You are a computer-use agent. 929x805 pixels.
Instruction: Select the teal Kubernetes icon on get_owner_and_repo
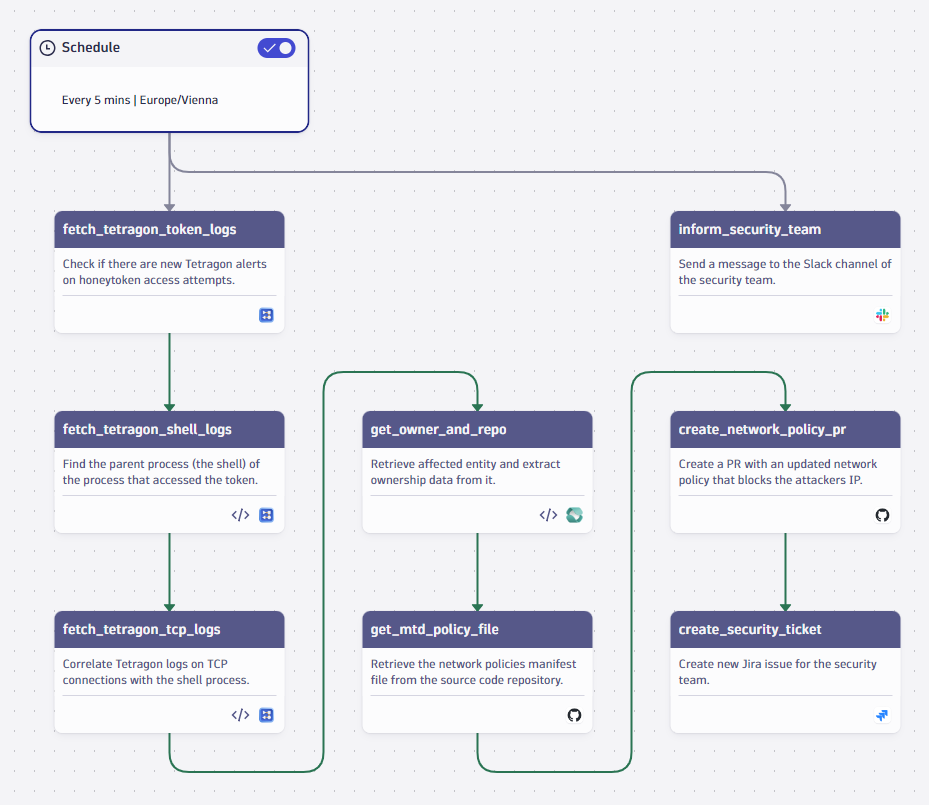[x=573, y=515]
